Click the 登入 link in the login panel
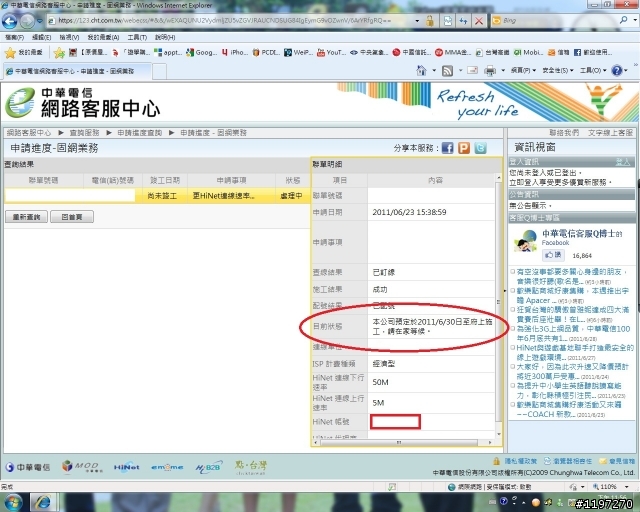This screenshot has height=512, width=640. tap(622, 162)
